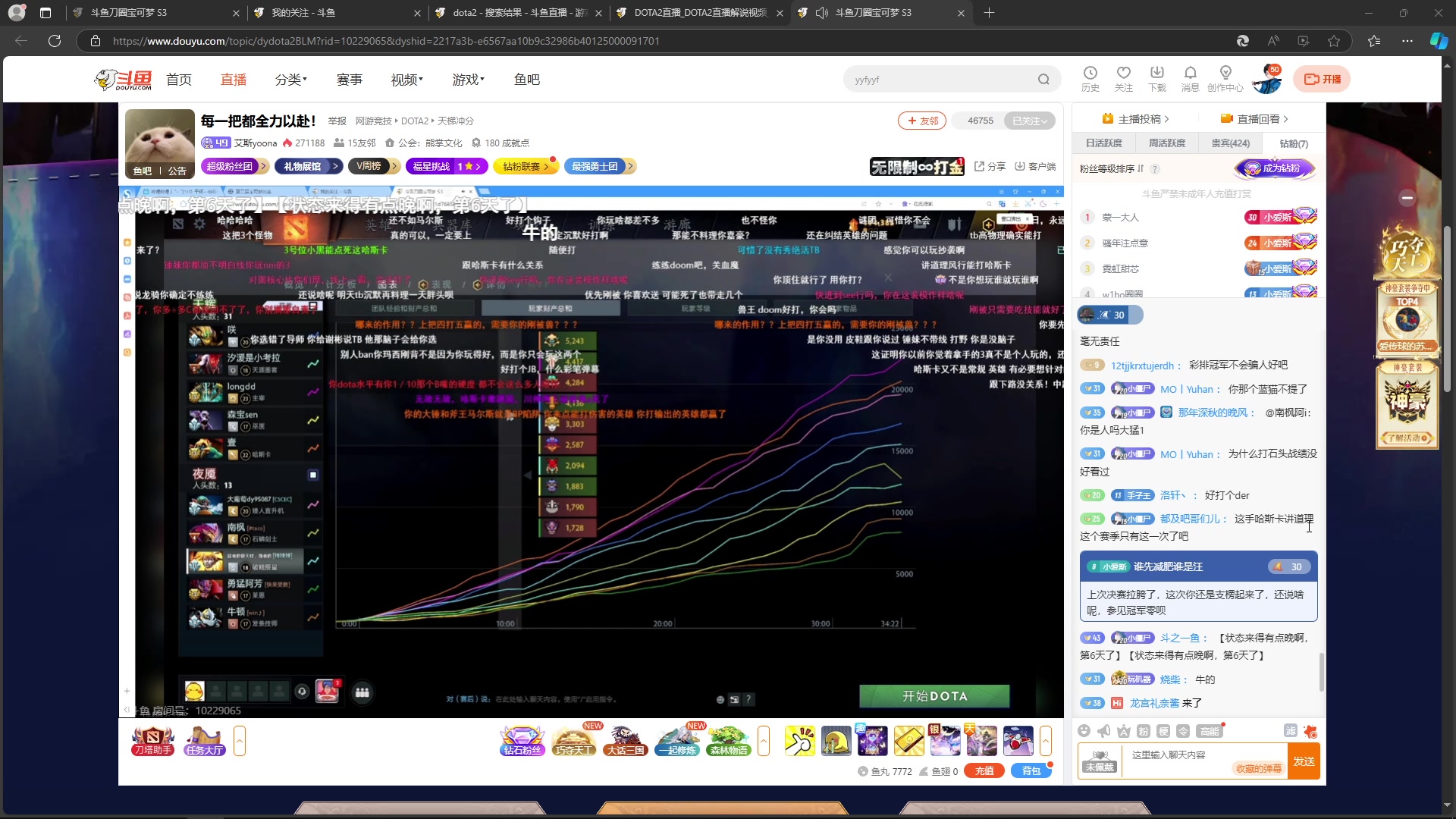The height and width of the screenshot is (819, 1456).
Task: Toggle the 已关注 follow button
Action: click(1030, 121)
